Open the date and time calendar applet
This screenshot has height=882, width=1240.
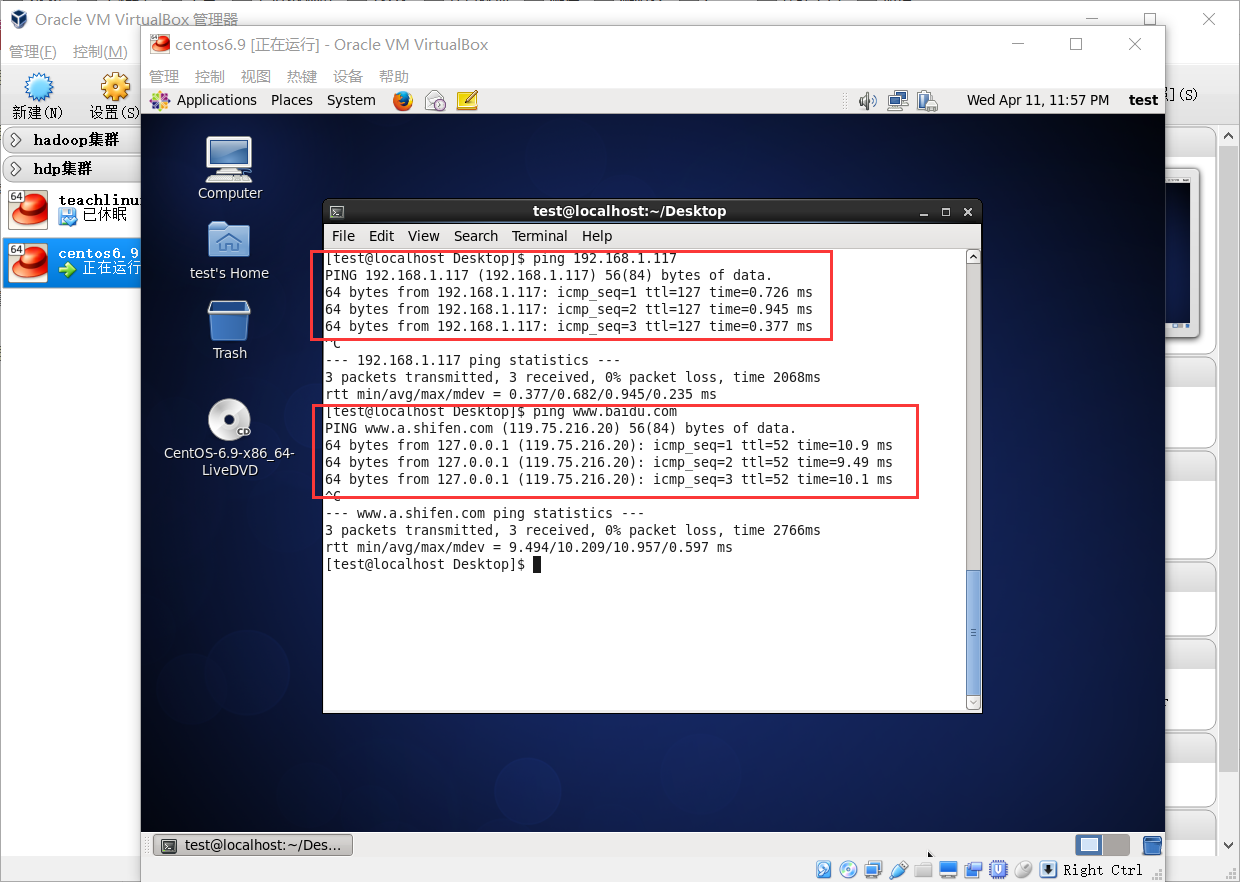(x=1038, y=100)
